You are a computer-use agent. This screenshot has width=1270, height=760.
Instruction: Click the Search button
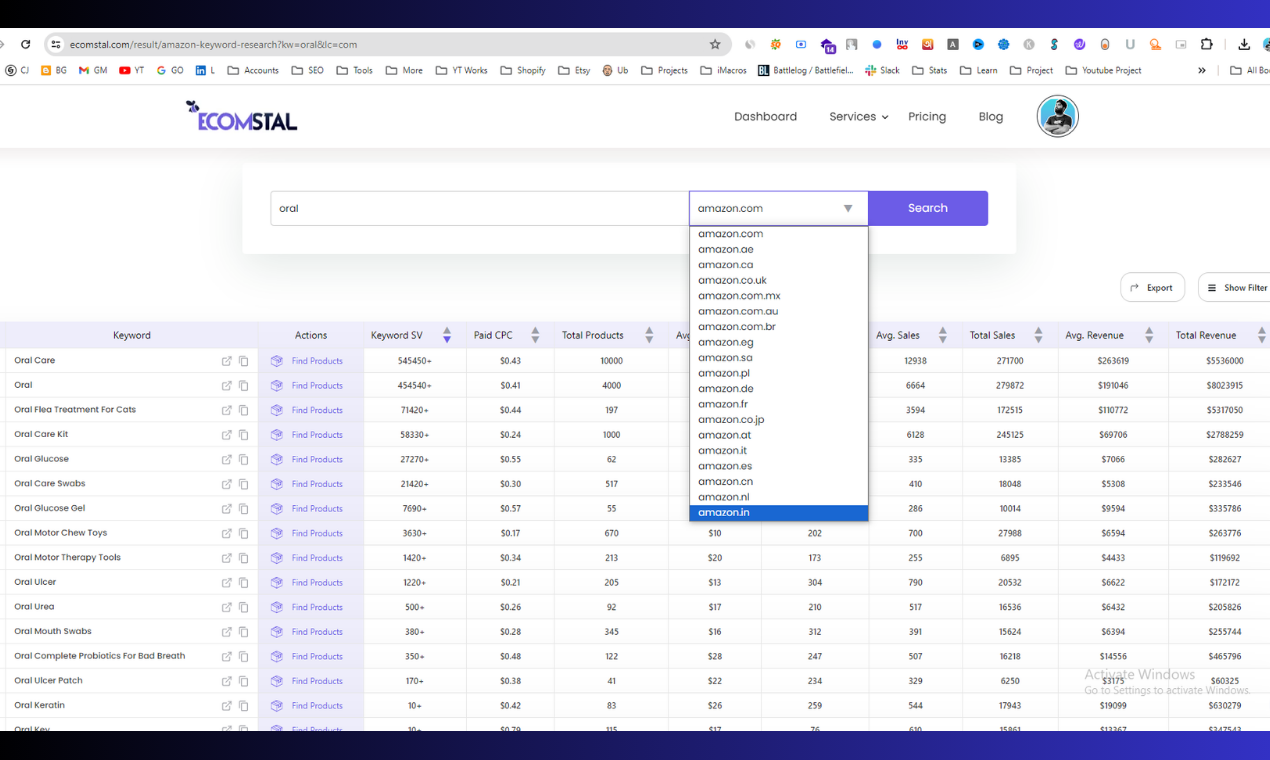click(928, 208)
